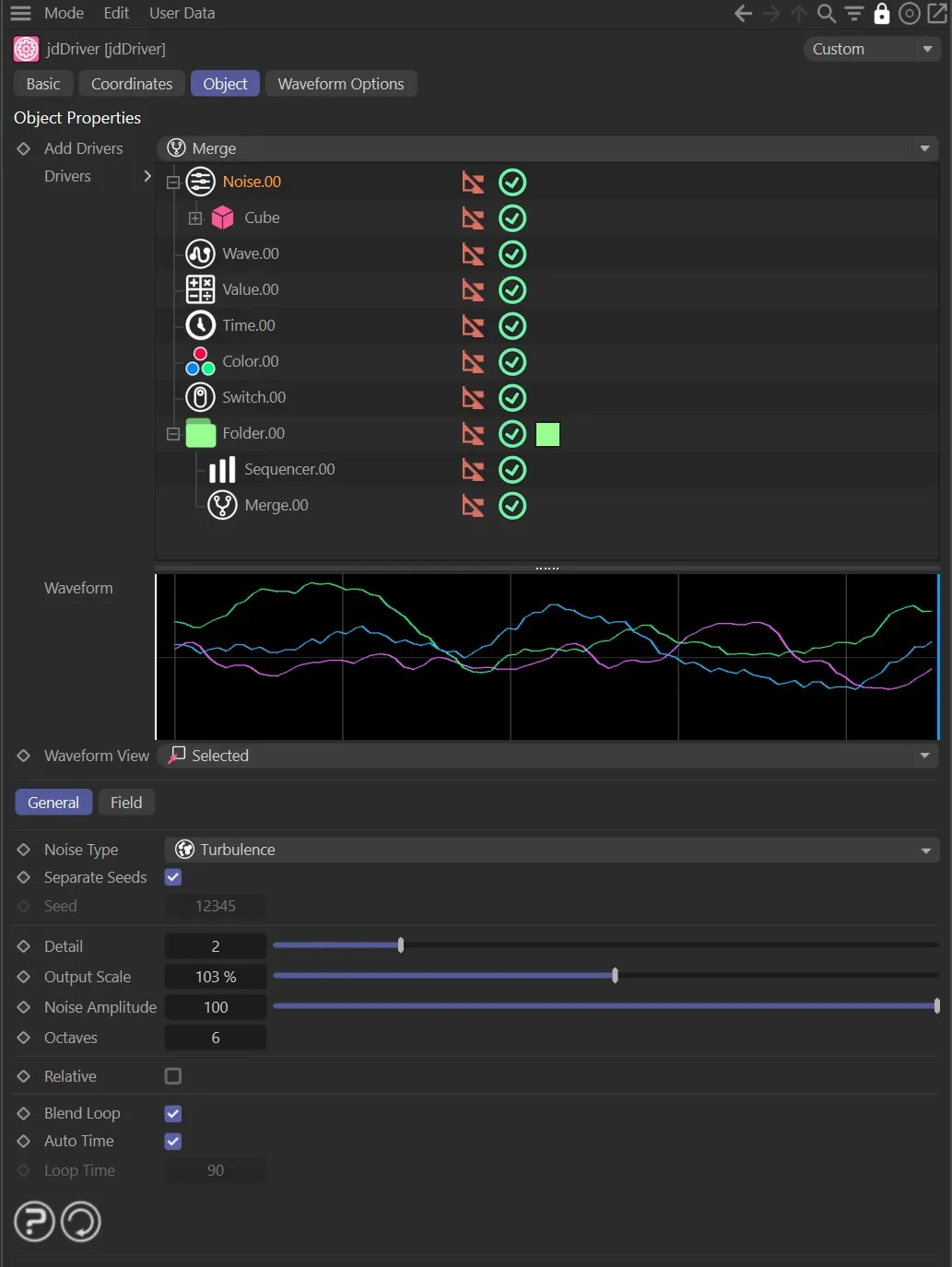Switch to the Field section
Viewport: 952px width, 1267px height.
coord(125,802)
